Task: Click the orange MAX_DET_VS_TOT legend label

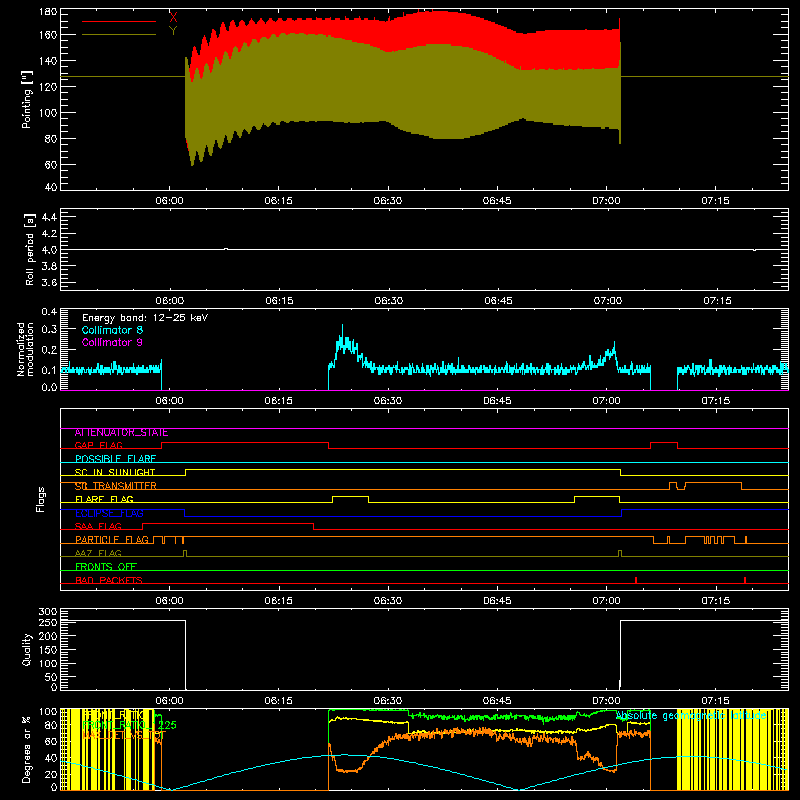Action: pos(124,735)
